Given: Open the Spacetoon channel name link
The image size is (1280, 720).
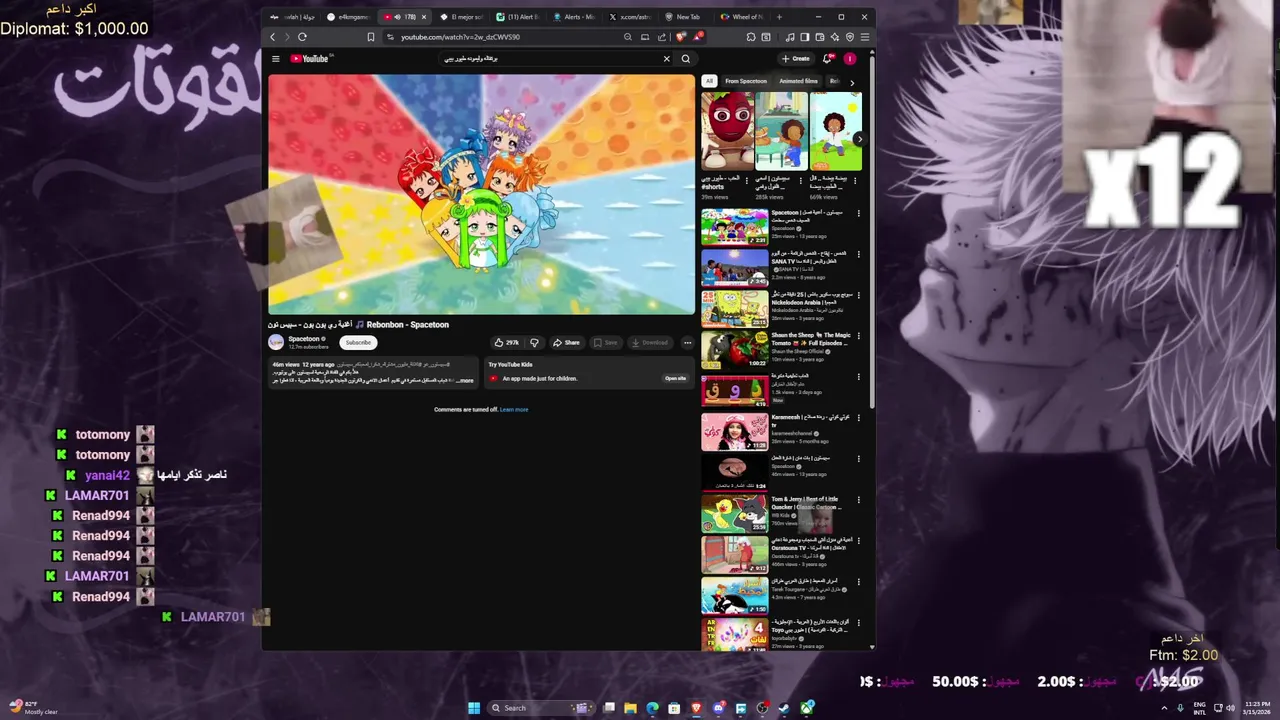Looking at the screenshot, I should click(x=304, y=339).
